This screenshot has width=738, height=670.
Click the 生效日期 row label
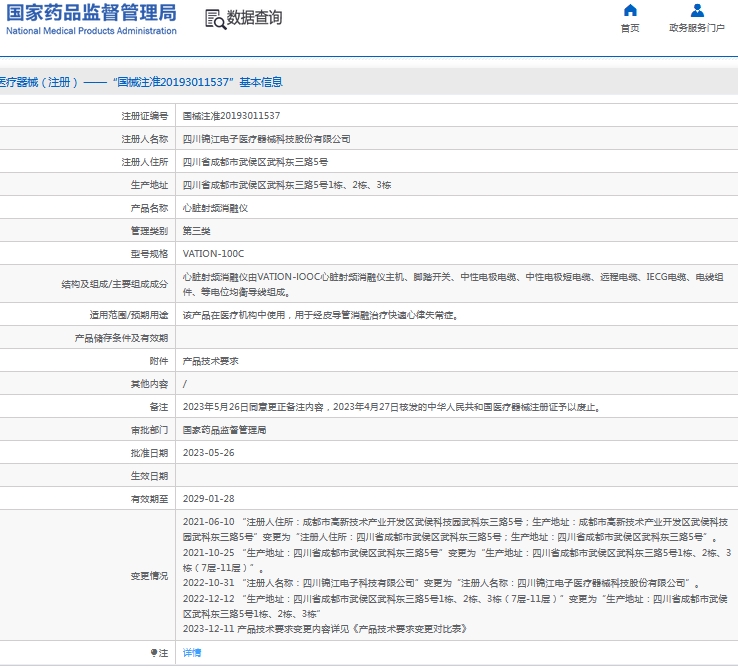click(149, 476)
